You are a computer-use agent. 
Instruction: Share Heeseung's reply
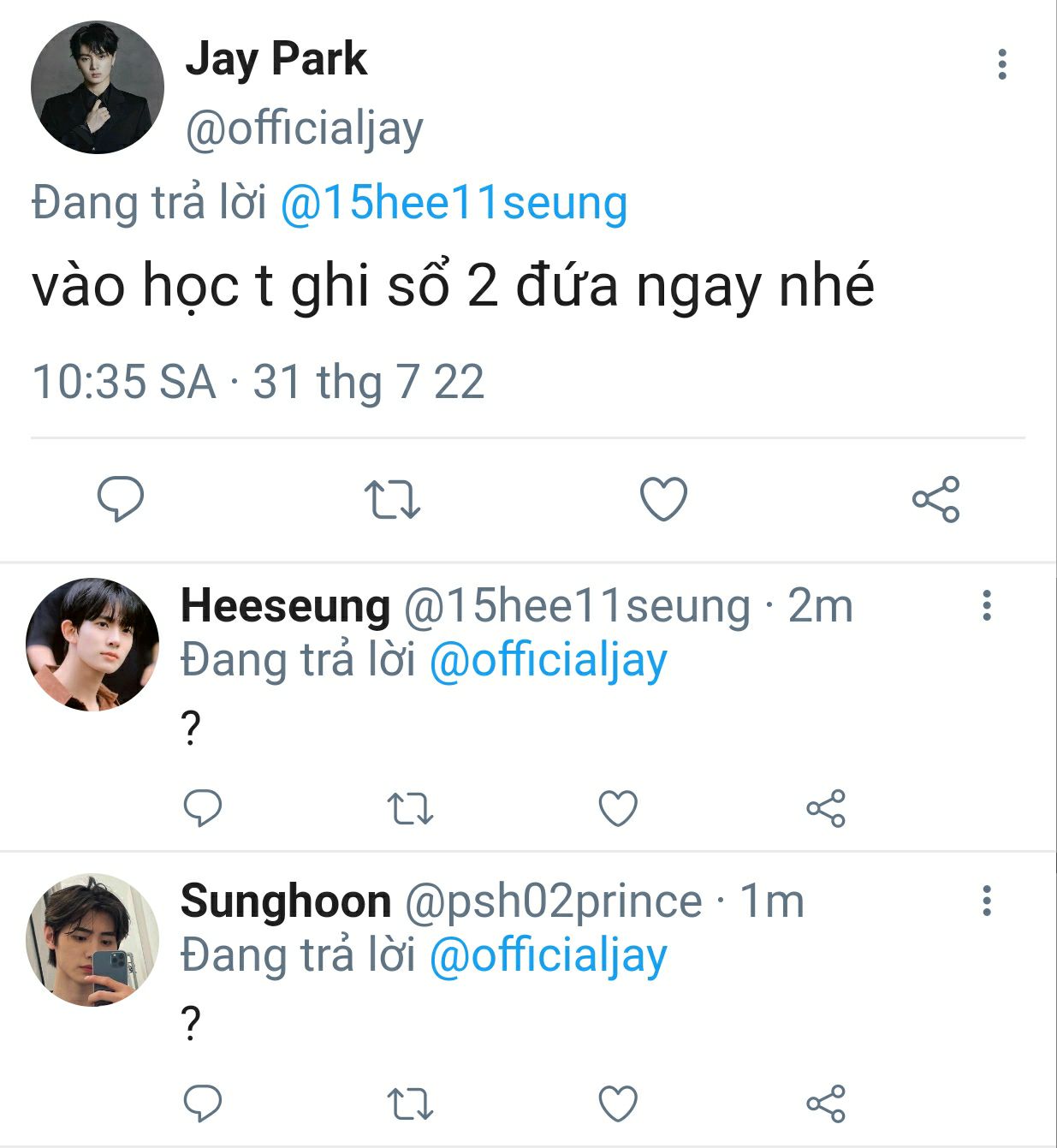coord(826,808)
